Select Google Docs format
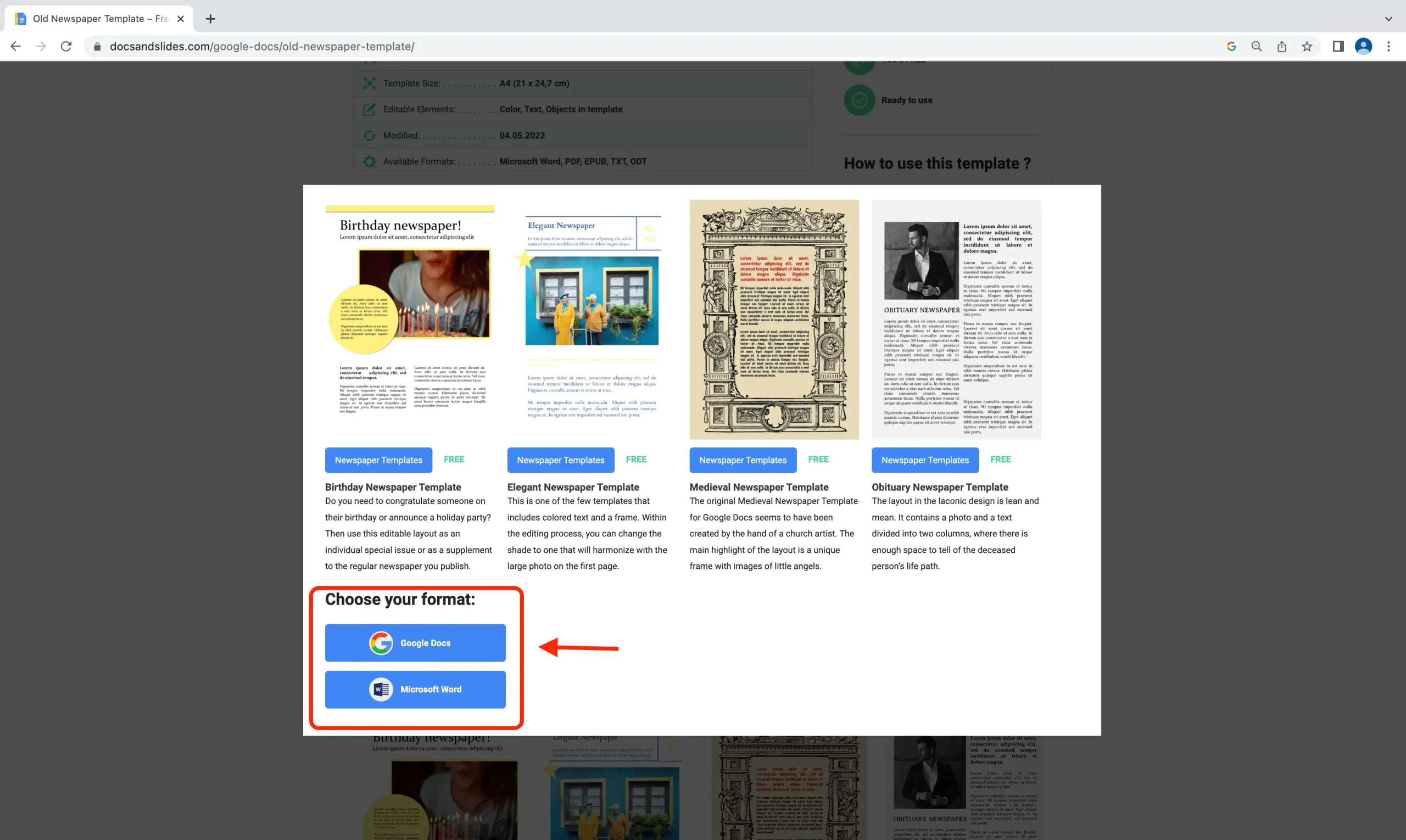 (415, 642)
